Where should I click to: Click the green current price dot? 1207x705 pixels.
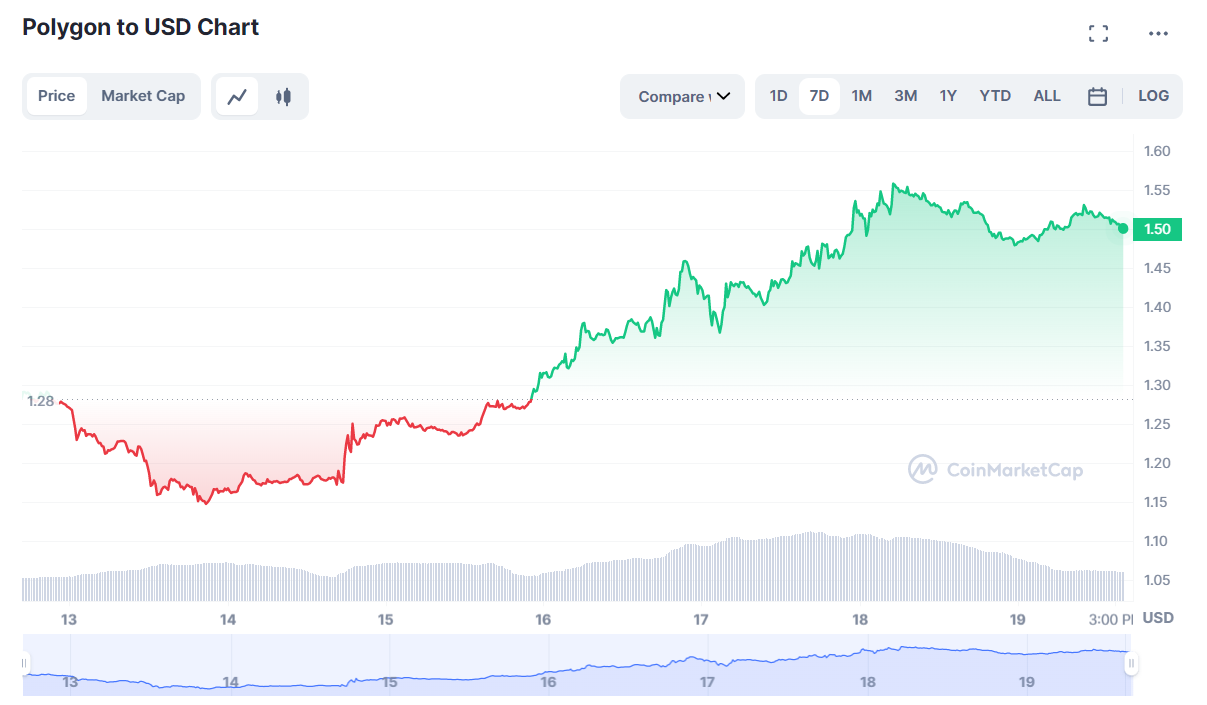tap(1123, 229)
